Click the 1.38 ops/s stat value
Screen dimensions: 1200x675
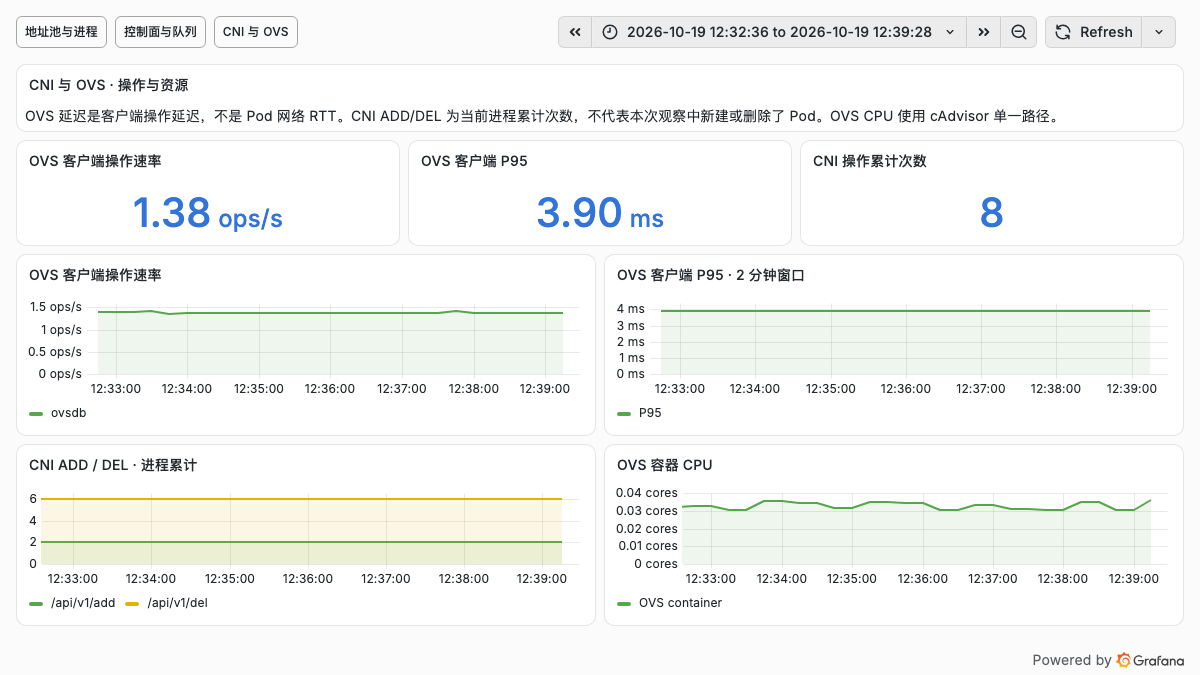pyautogui.click(x=207, y=213)
